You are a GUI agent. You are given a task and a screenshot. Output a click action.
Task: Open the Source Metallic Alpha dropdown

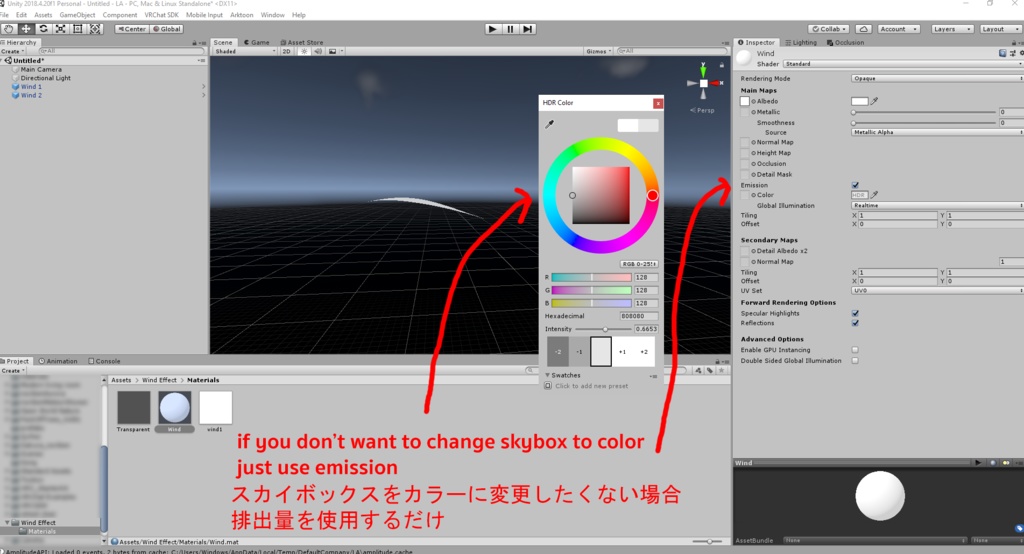coord(937,132)
